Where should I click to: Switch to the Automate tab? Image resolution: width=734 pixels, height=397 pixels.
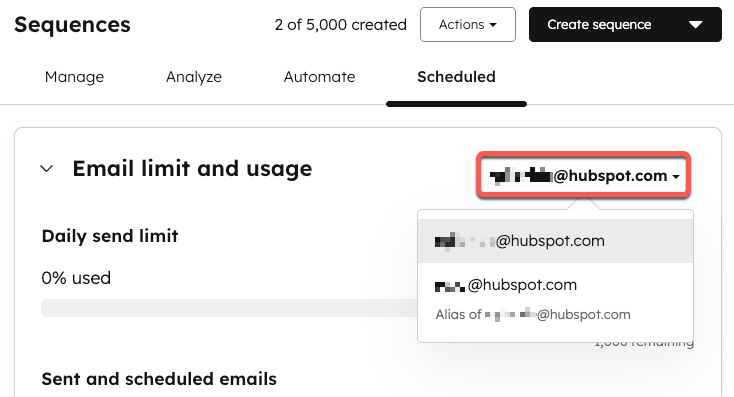pos(319,77)
